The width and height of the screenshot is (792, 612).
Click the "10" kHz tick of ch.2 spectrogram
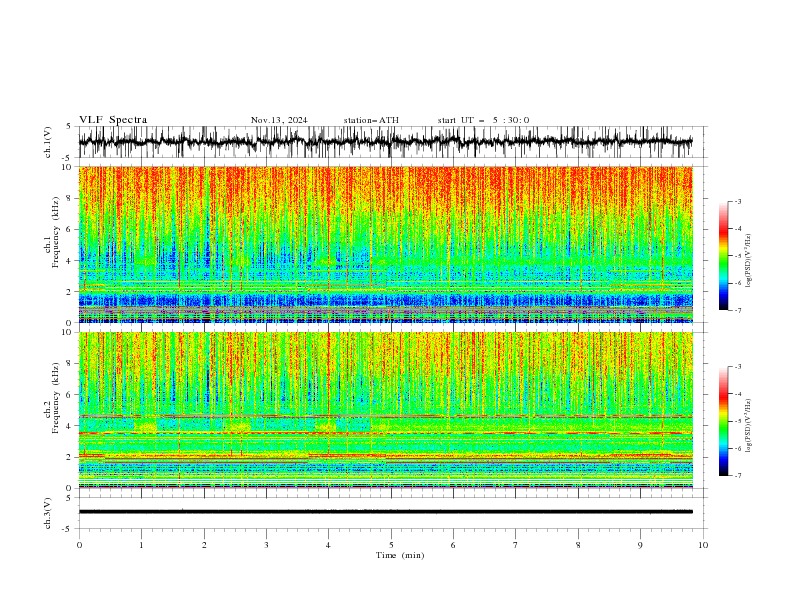coord(67,332)
